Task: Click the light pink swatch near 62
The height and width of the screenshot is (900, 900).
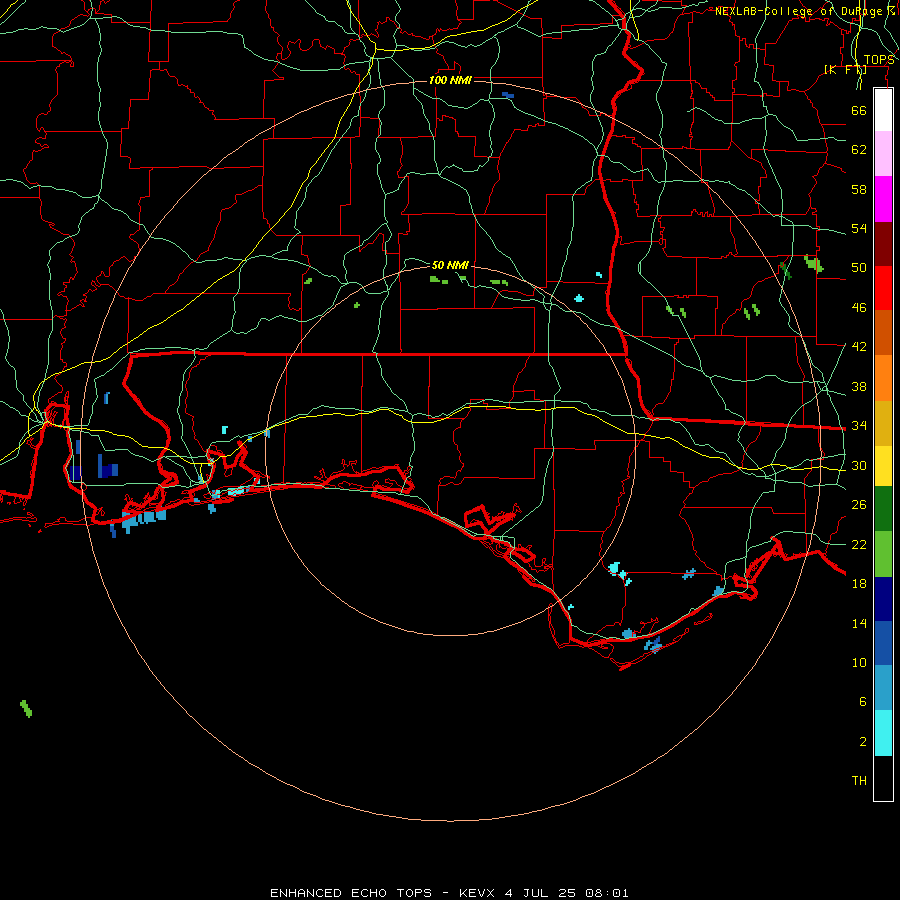Action: (x=883, y=153)
